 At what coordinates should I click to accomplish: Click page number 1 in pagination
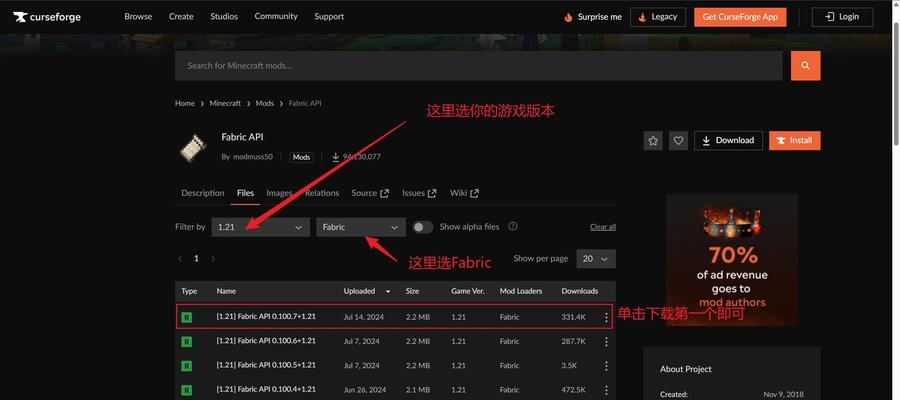pos(196,259)
